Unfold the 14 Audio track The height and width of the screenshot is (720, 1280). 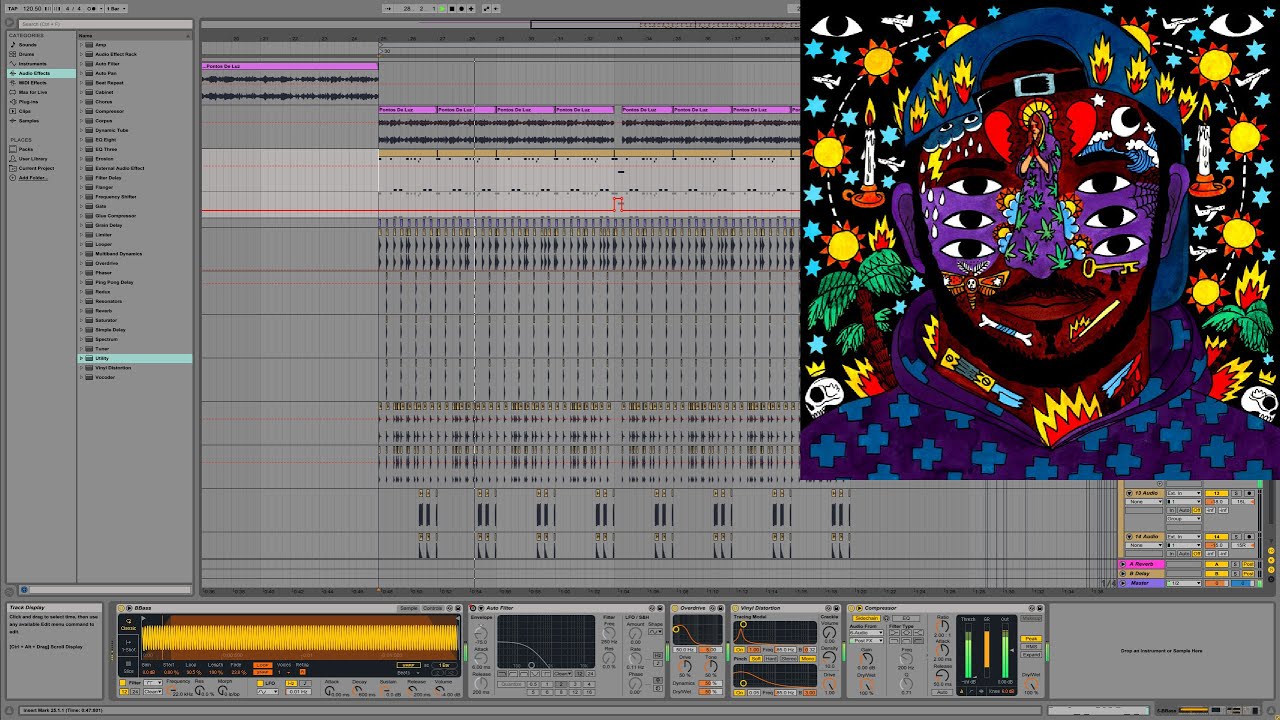coord(1129,537)
